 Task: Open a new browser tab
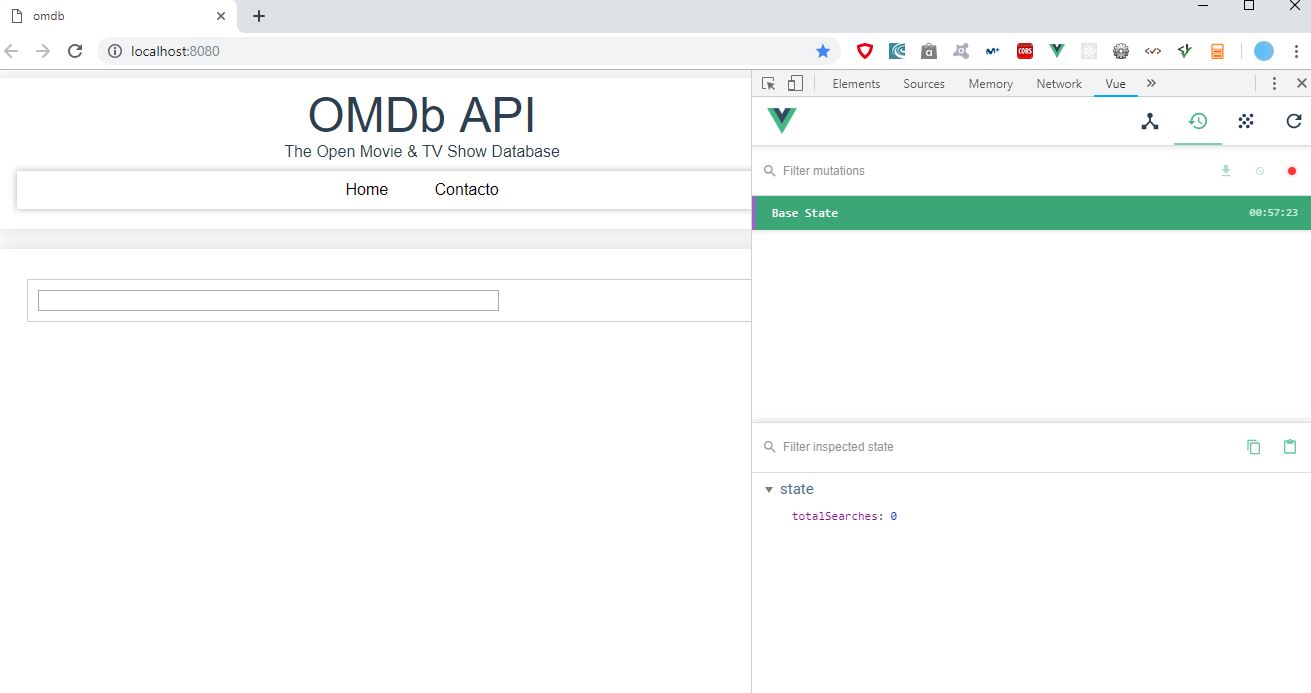click(259, 16)
